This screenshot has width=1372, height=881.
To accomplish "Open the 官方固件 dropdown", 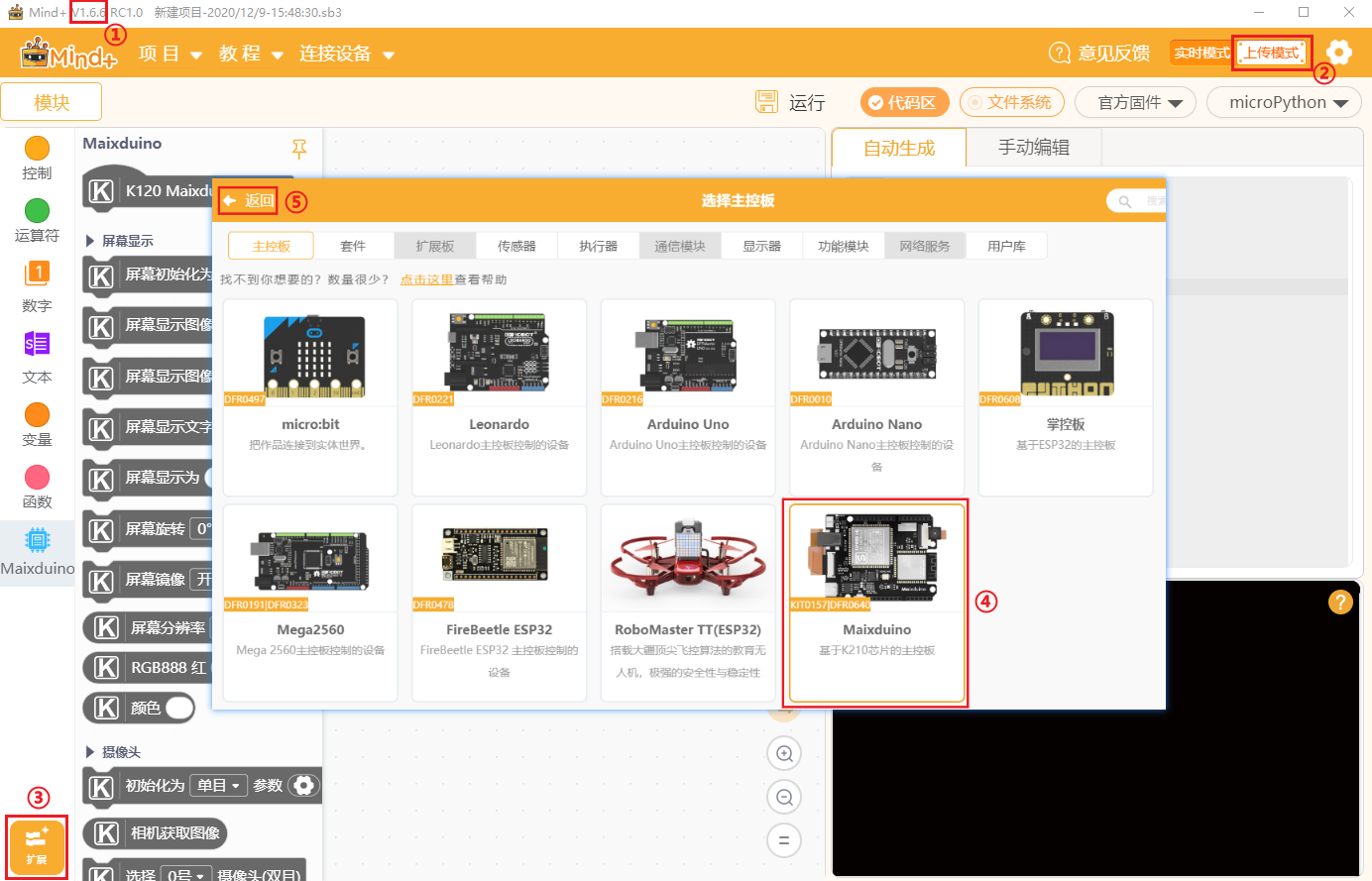I will 1140,102.
